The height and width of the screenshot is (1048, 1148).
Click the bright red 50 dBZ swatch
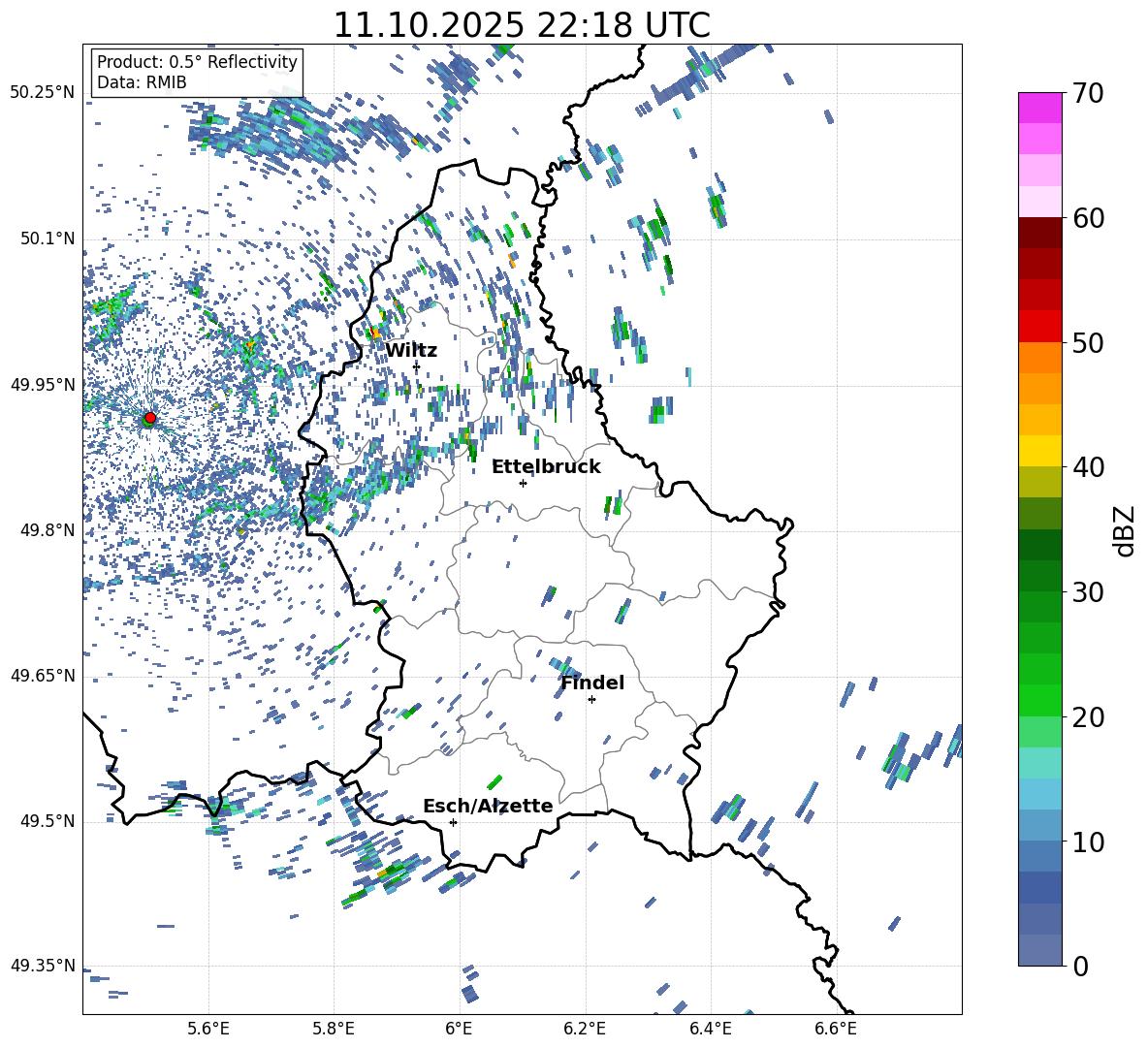tap(1040, 327)
